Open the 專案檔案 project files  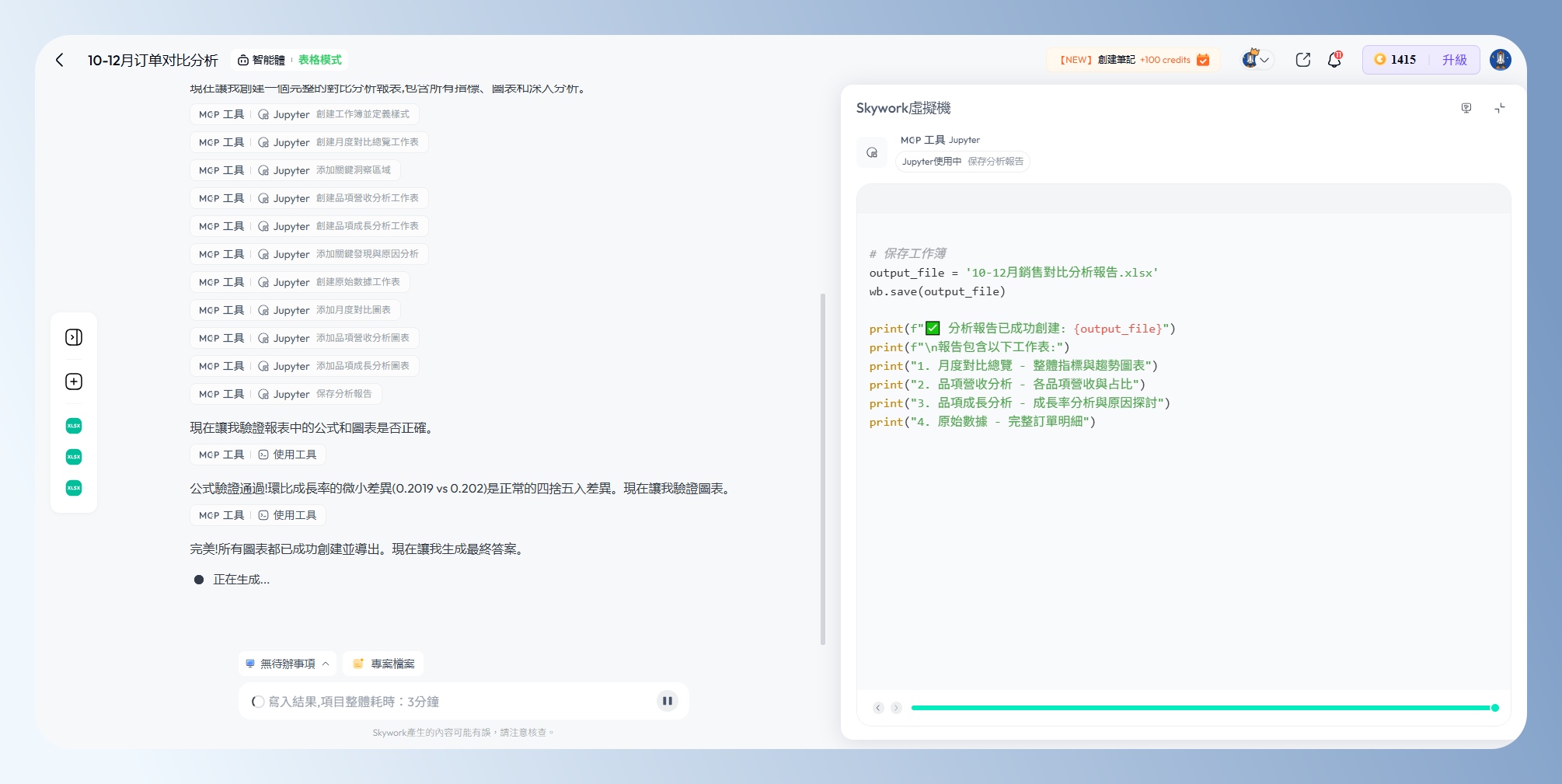pyautogui.click(x=383, y=664)
